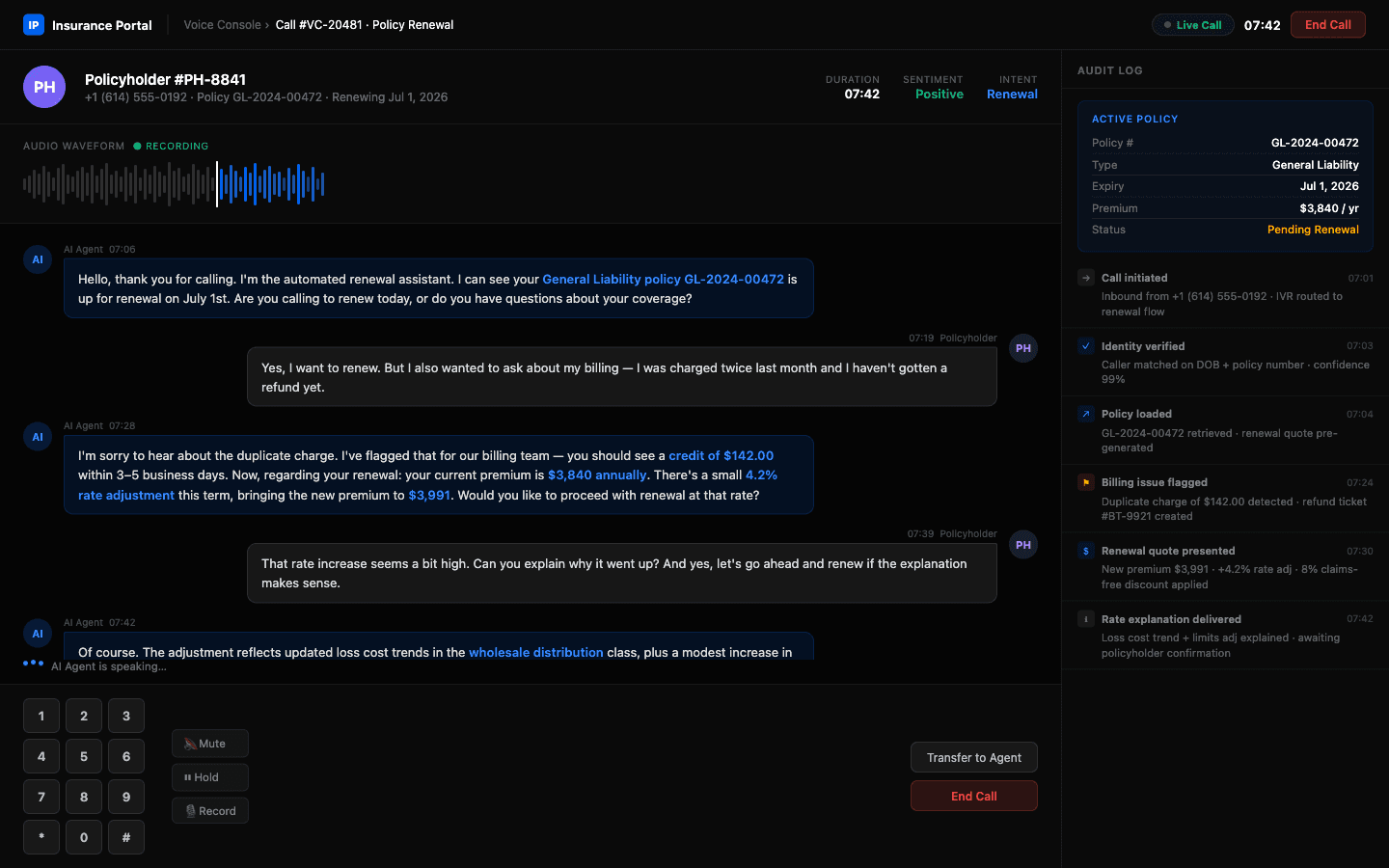The width and height of the screenshot is (1389, 868).
Task: Click the AI avatar beside the 07:28 message
Action: click(38, 437)
